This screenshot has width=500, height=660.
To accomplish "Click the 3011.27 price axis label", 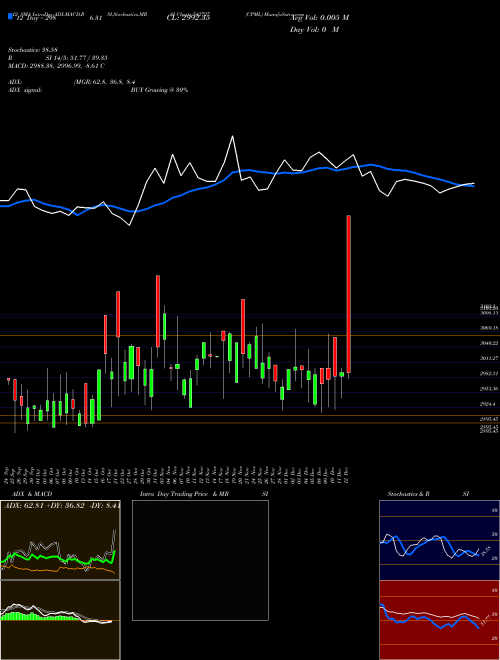I will (x=489, y=358).
